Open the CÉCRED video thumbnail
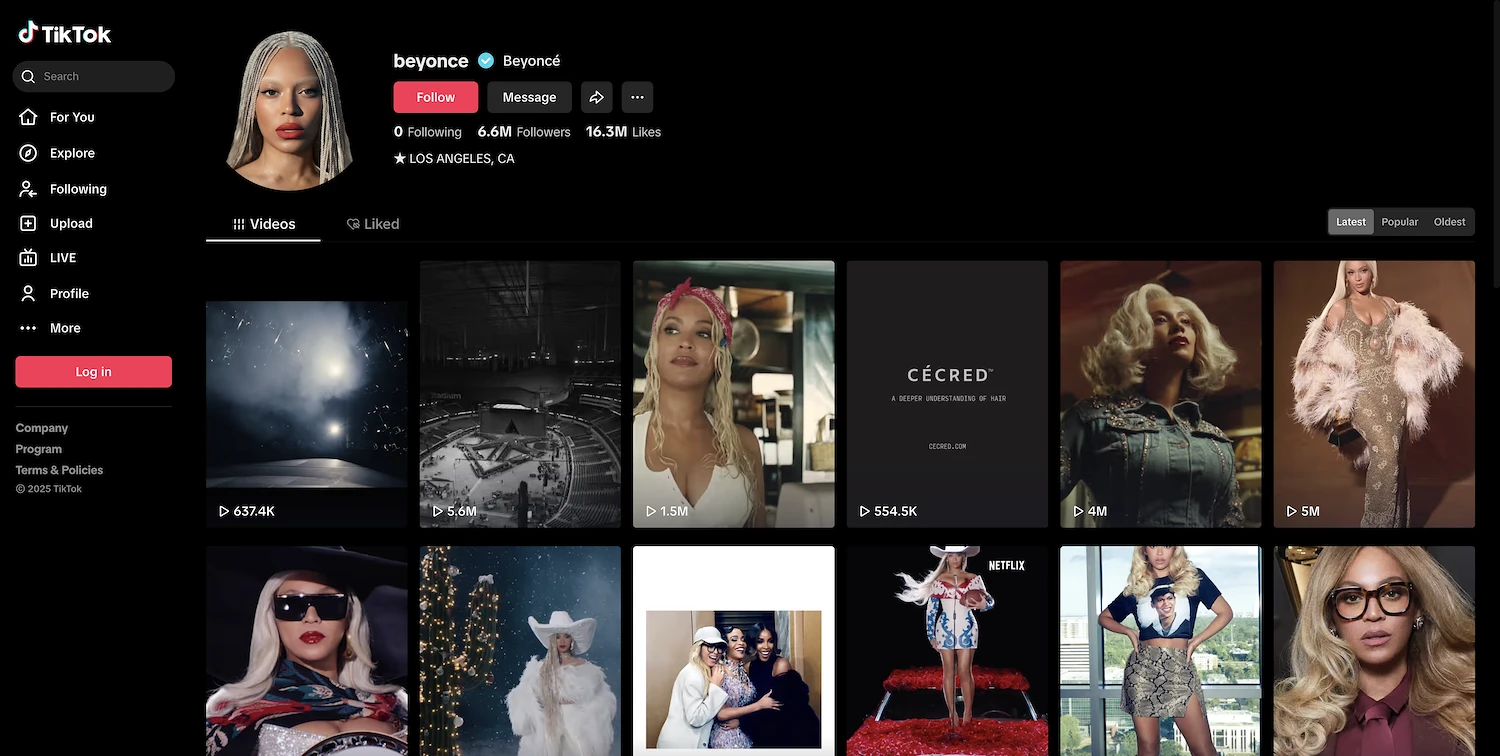 (x=947, y=394)
